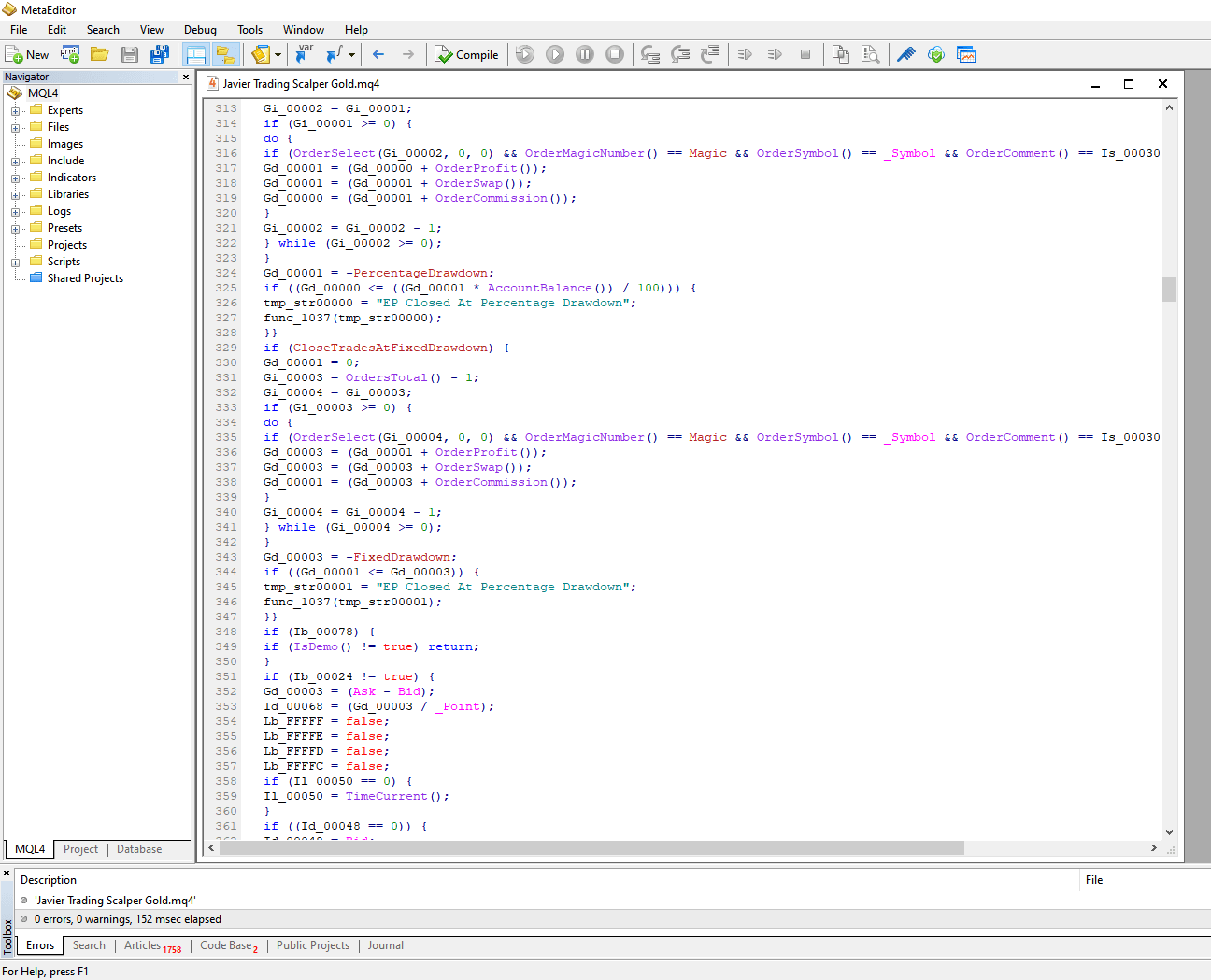Open the Help menu
The image size is (1211, 980).
[x=356, y=30]
